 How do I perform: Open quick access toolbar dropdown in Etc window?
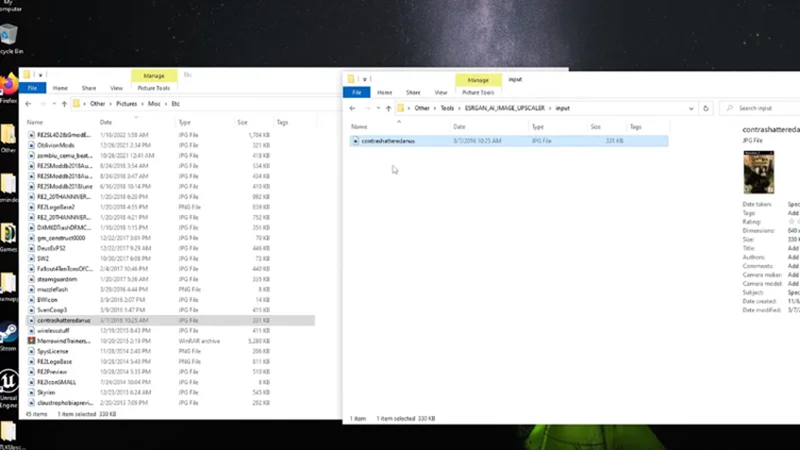pos(40,75)
